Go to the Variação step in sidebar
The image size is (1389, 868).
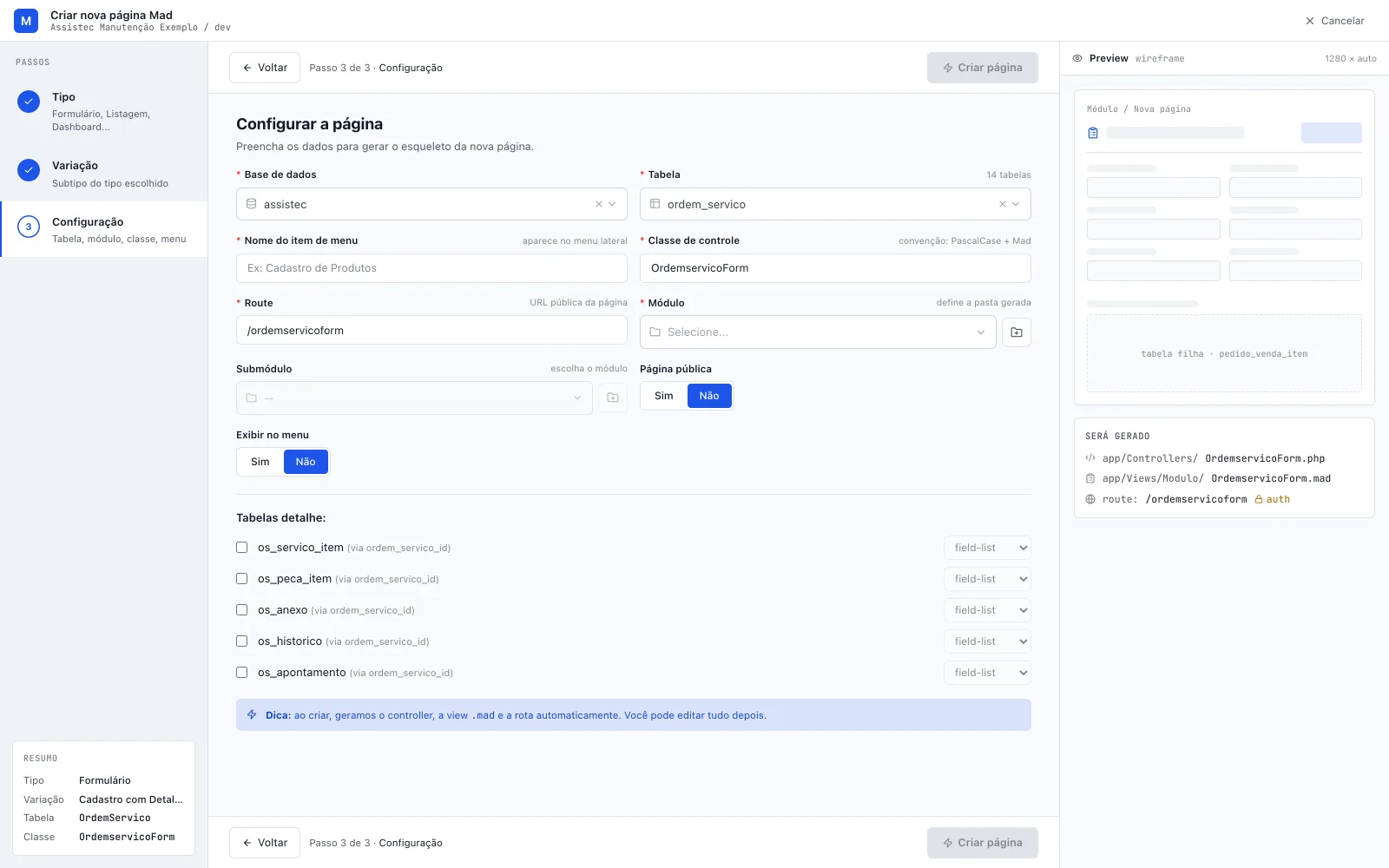click(104, 174)
